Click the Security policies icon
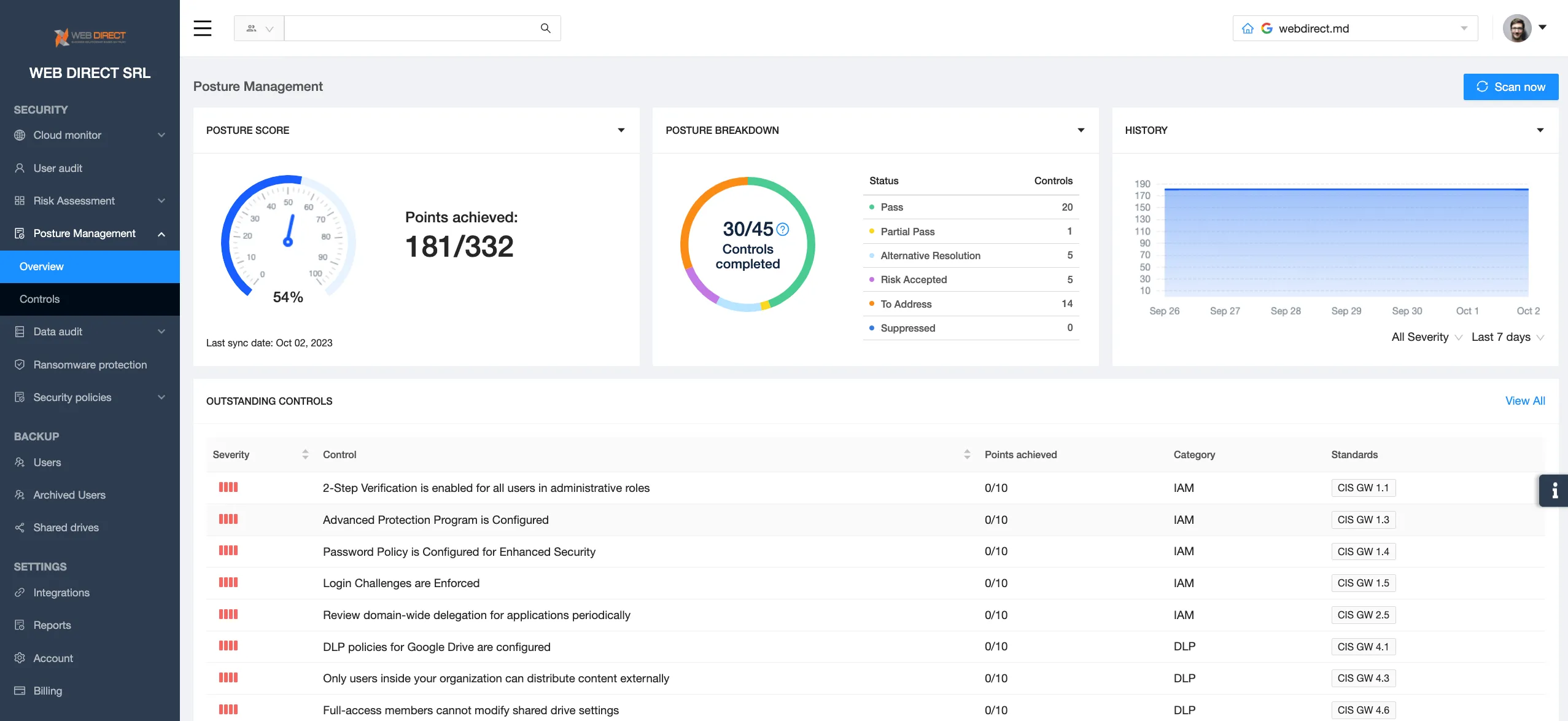The image size is (1568, 721). tap(20, 397)
